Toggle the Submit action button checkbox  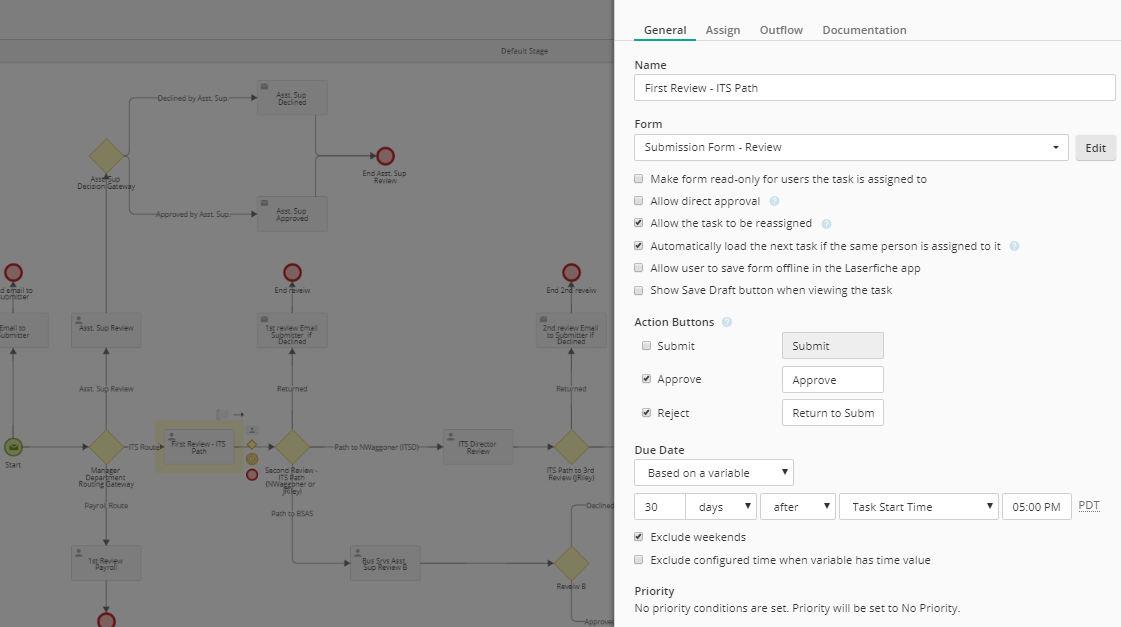647,346
